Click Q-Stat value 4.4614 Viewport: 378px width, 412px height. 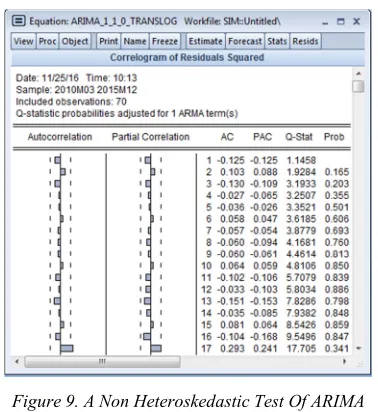[x=301, y=254]
